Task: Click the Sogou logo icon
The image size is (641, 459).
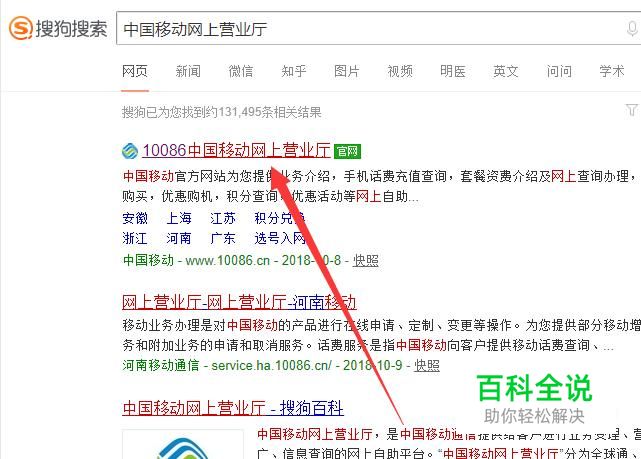Action: click(21, 28)
